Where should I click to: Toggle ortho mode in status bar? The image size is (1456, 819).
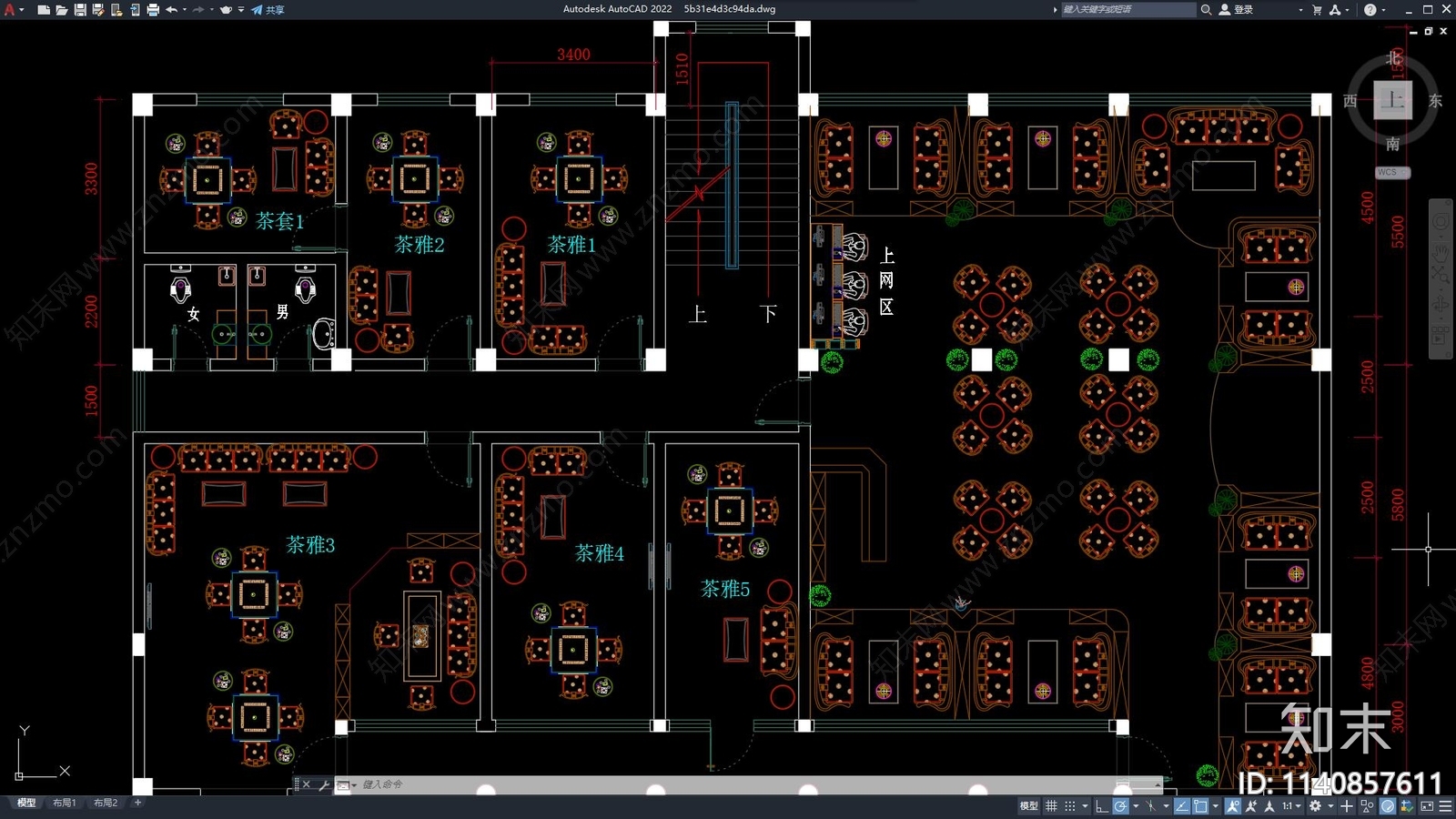coord(1101,806)
